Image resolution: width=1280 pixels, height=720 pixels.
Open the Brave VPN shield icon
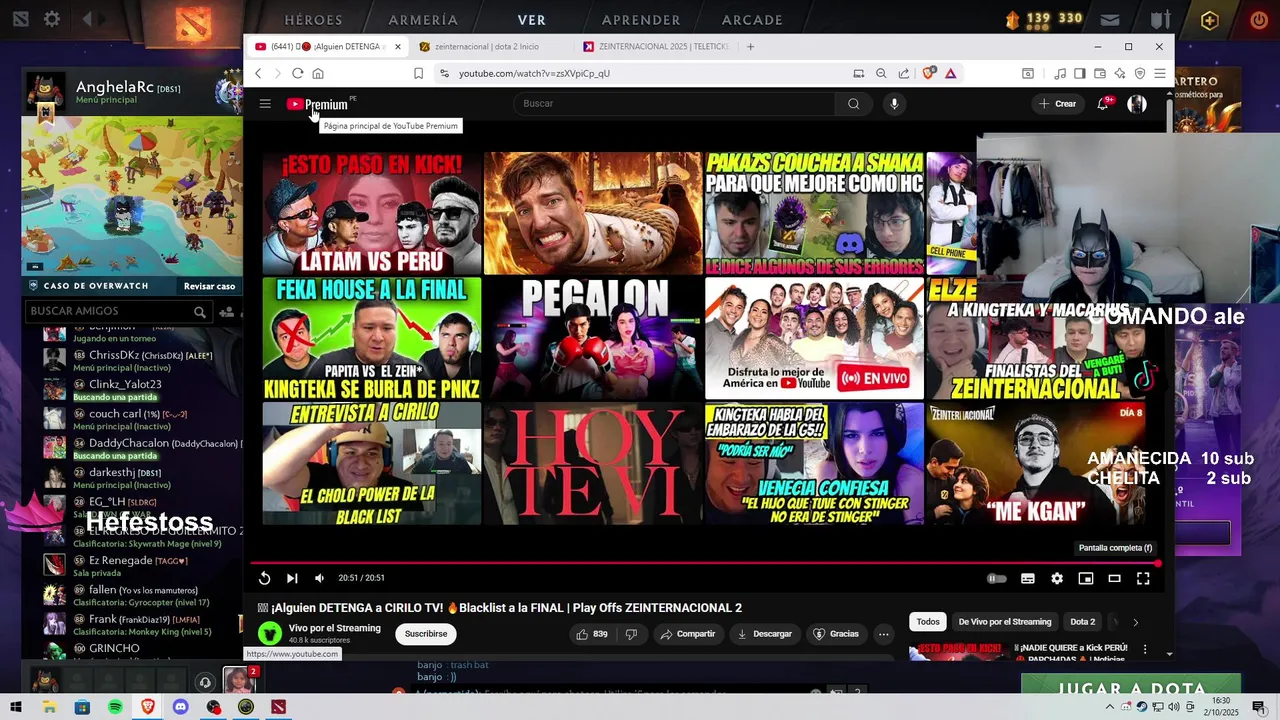pyautogui.click(x=1140, y=73)
